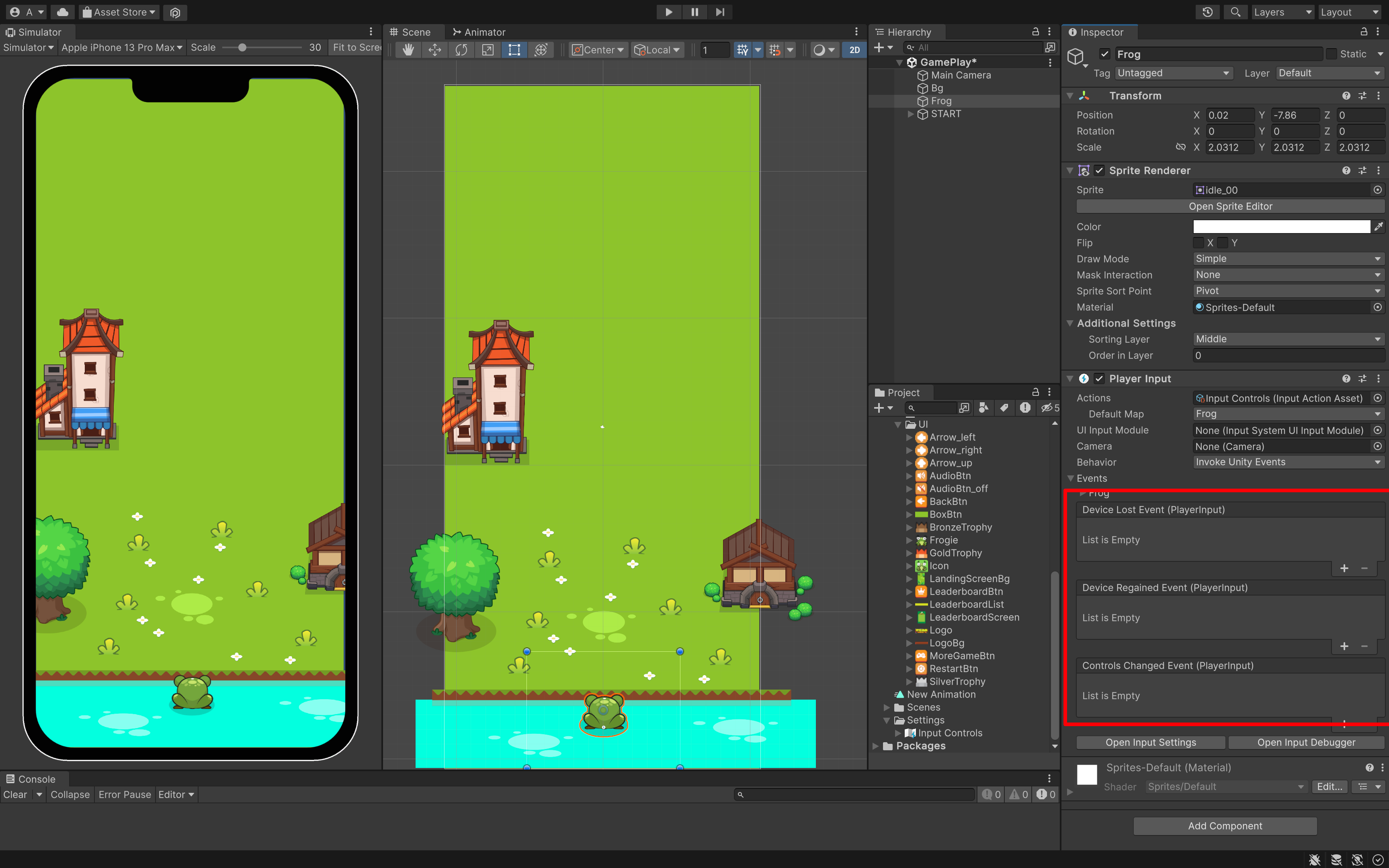
Task: Open the Layout dropdown
Action: coord(1350,12)
